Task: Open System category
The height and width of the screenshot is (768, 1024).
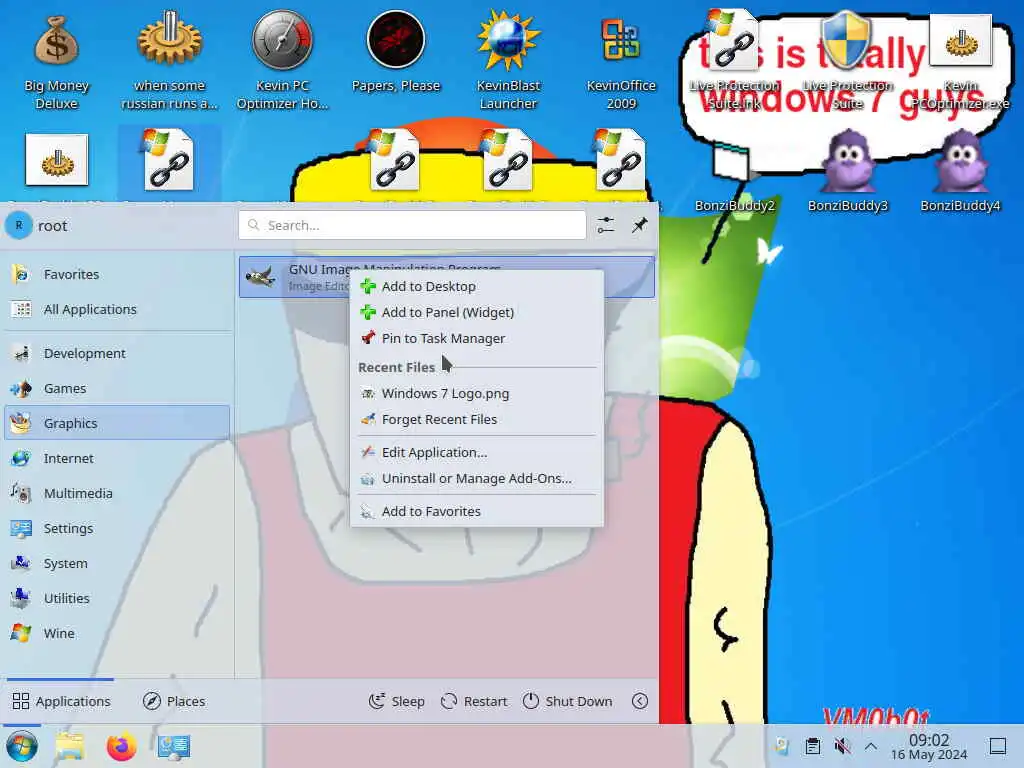Action: [118, 563]
